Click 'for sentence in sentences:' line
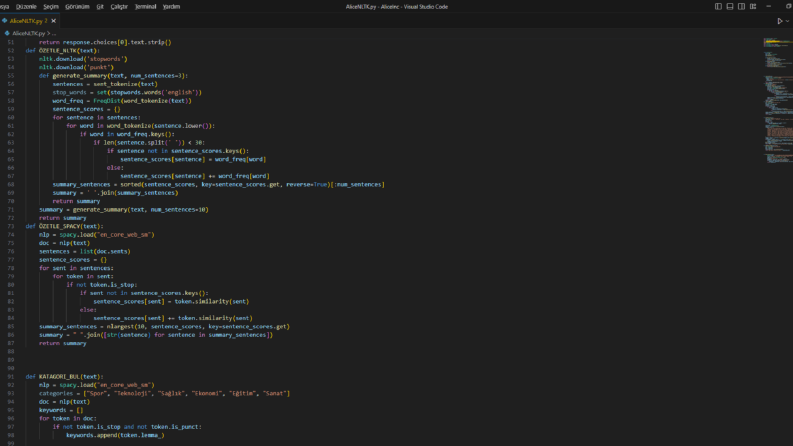793x446 pixels. point(97,117)
